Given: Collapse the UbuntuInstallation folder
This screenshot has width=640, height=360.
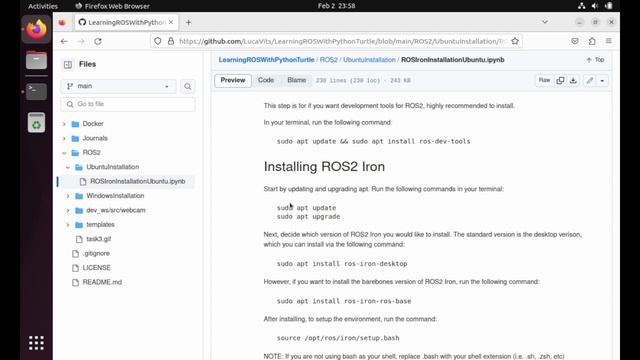Looking at the screenshot, I should point(68,167).
